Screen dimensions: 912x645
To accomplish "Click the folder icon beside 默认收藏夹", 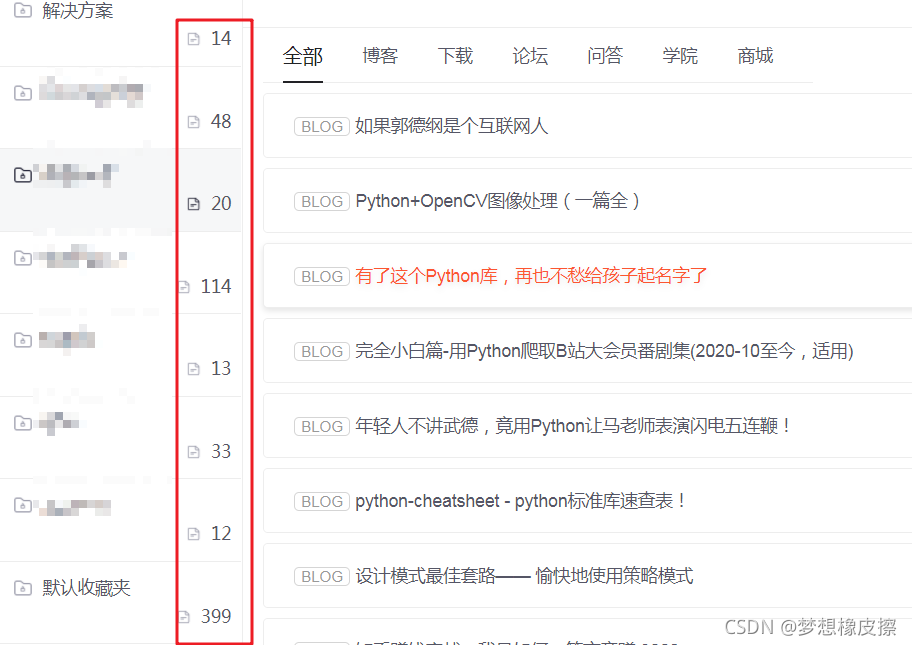I will click(23, 588).
